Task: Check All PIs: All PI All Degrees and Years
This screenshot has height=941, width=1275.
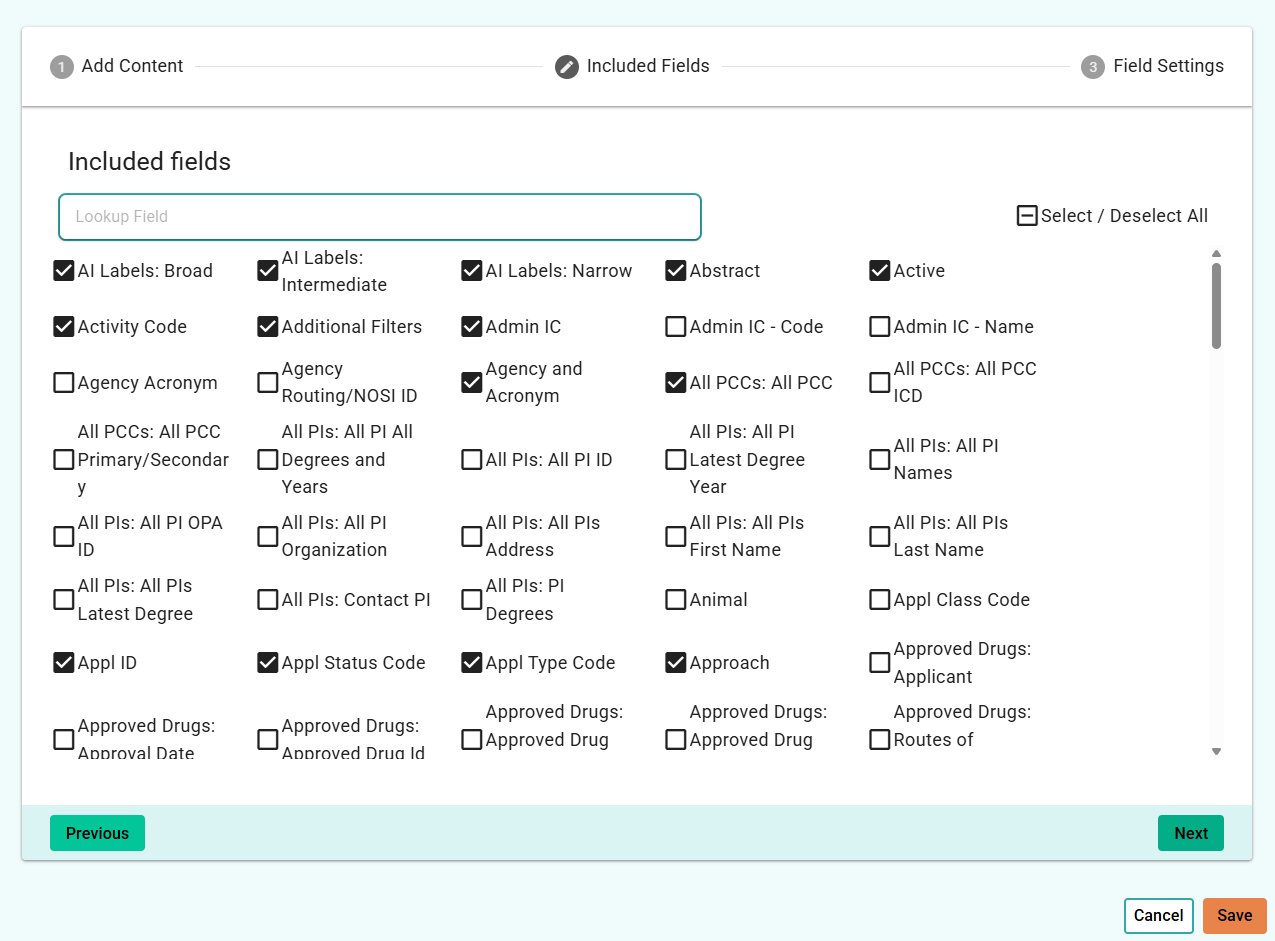Action: (268, 460)
